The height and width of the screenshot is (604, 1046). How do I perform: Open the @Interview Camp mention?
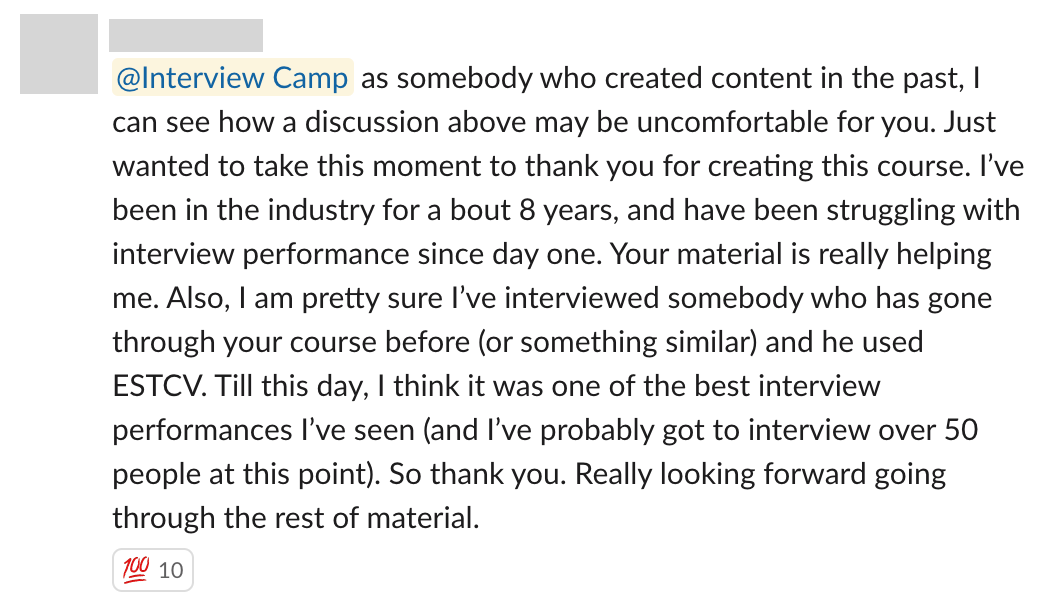coord(232,77)
